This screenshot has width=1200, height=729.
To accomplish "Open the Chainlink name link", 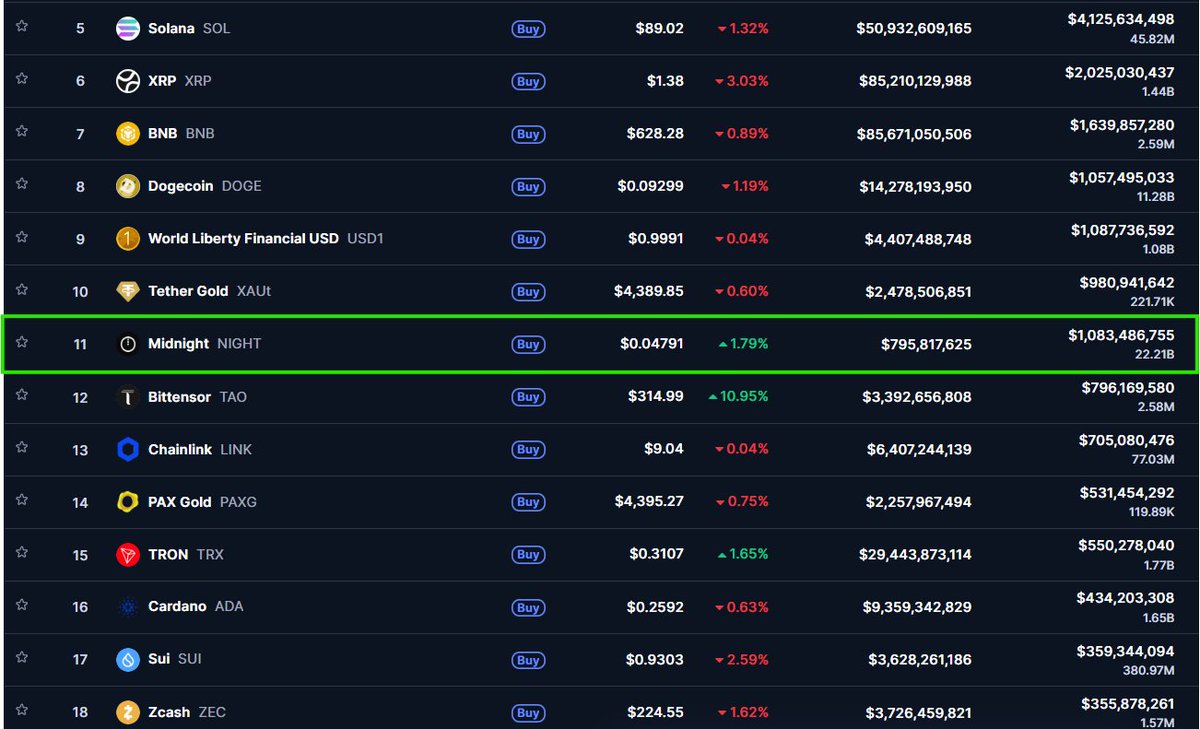I will [180, 450].
